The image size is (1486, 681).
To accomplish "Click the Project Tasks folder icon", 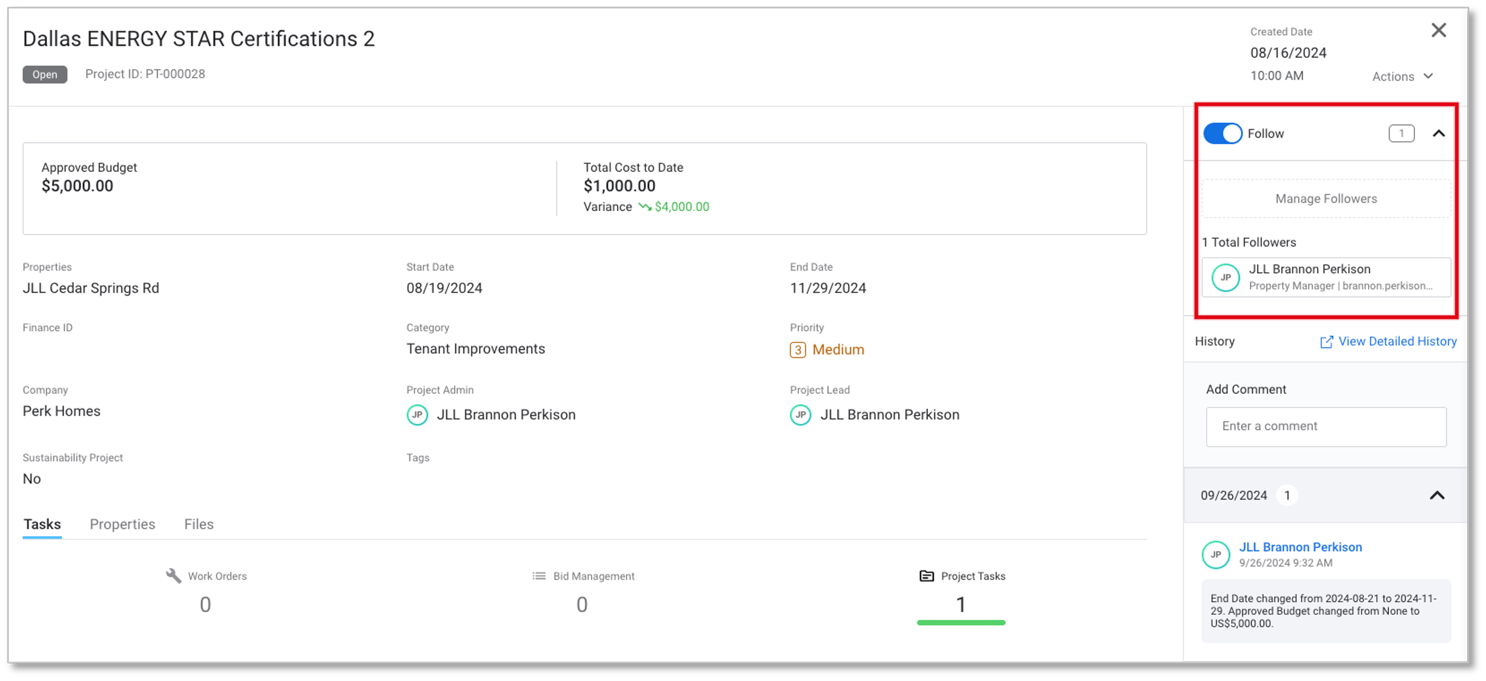I will (926, 576).
